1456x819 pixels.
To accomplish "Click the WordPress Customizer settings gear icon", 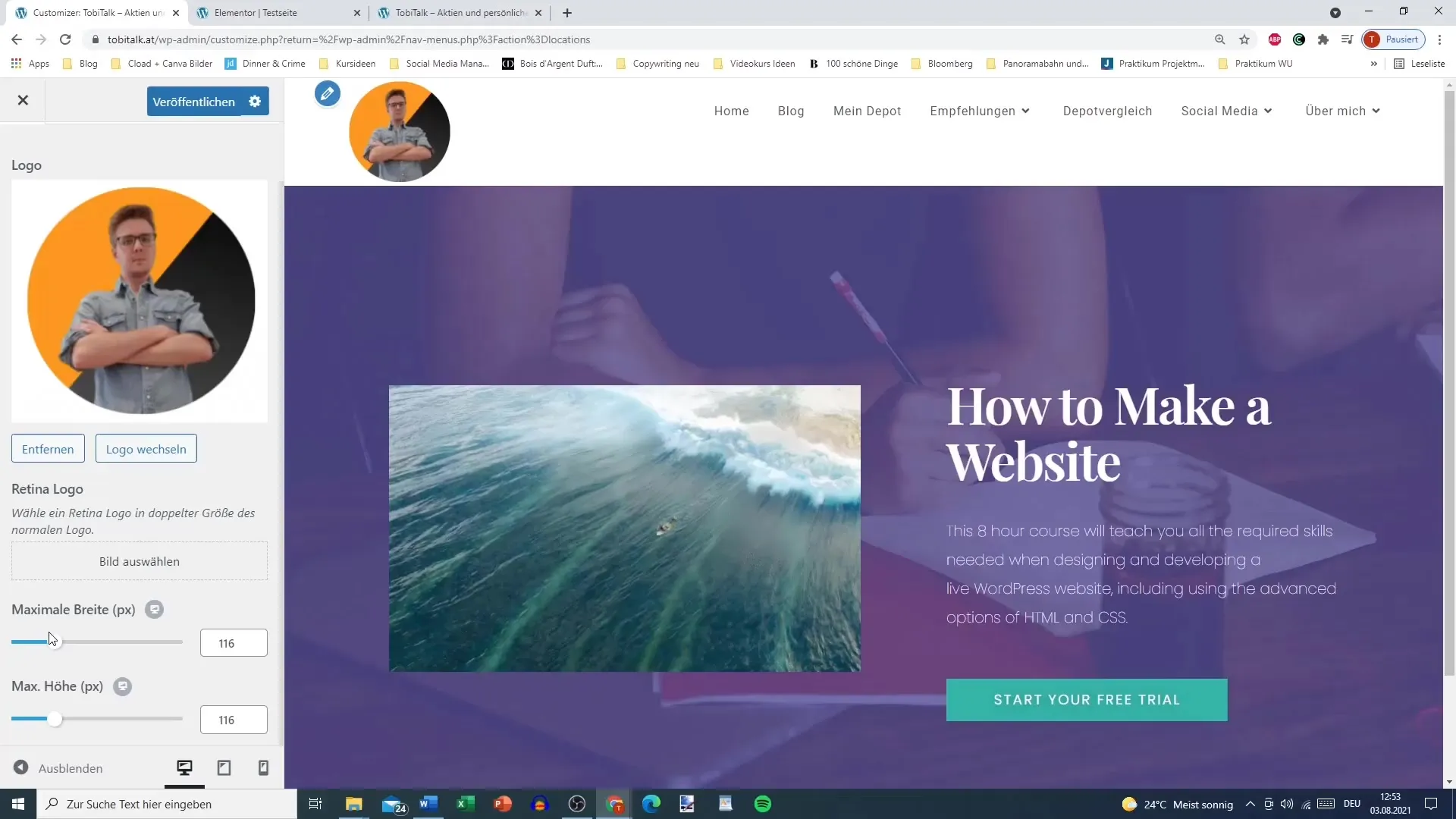I will point(256,101).
